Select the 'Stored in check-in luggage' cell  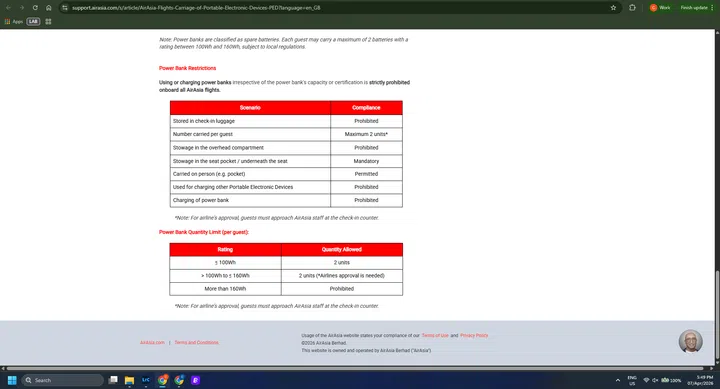[250, 121]
